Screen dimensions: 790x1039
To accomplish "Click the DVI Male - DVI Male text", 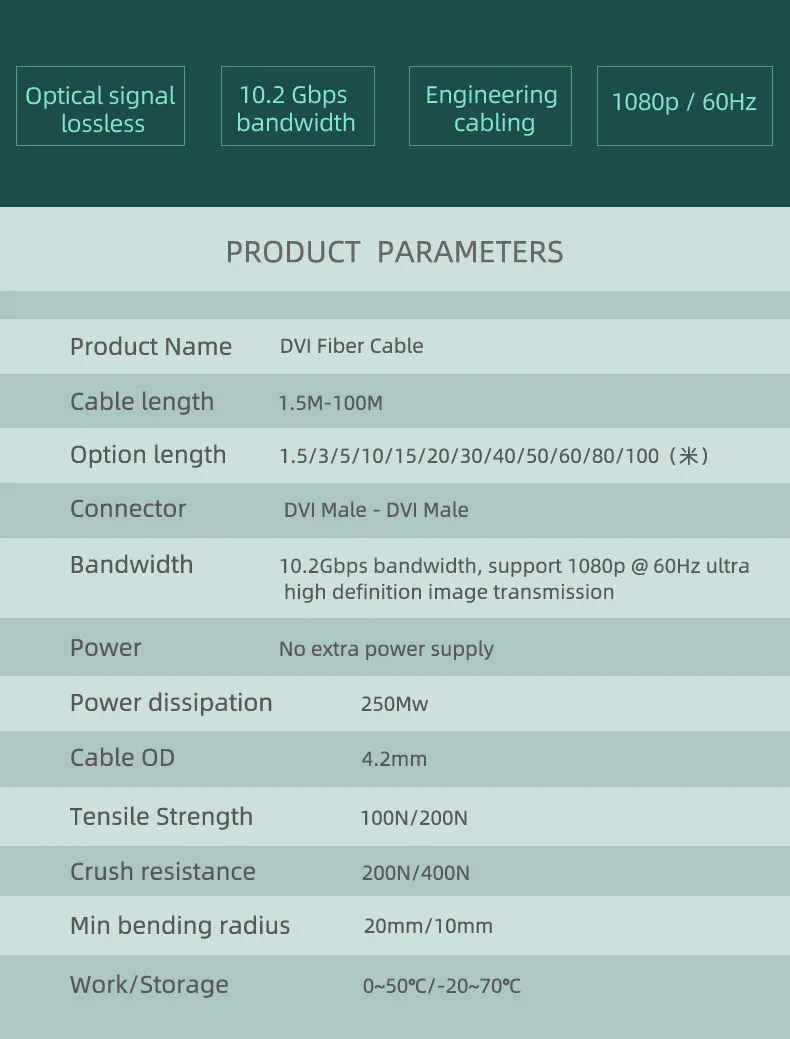I will [376, 510].
